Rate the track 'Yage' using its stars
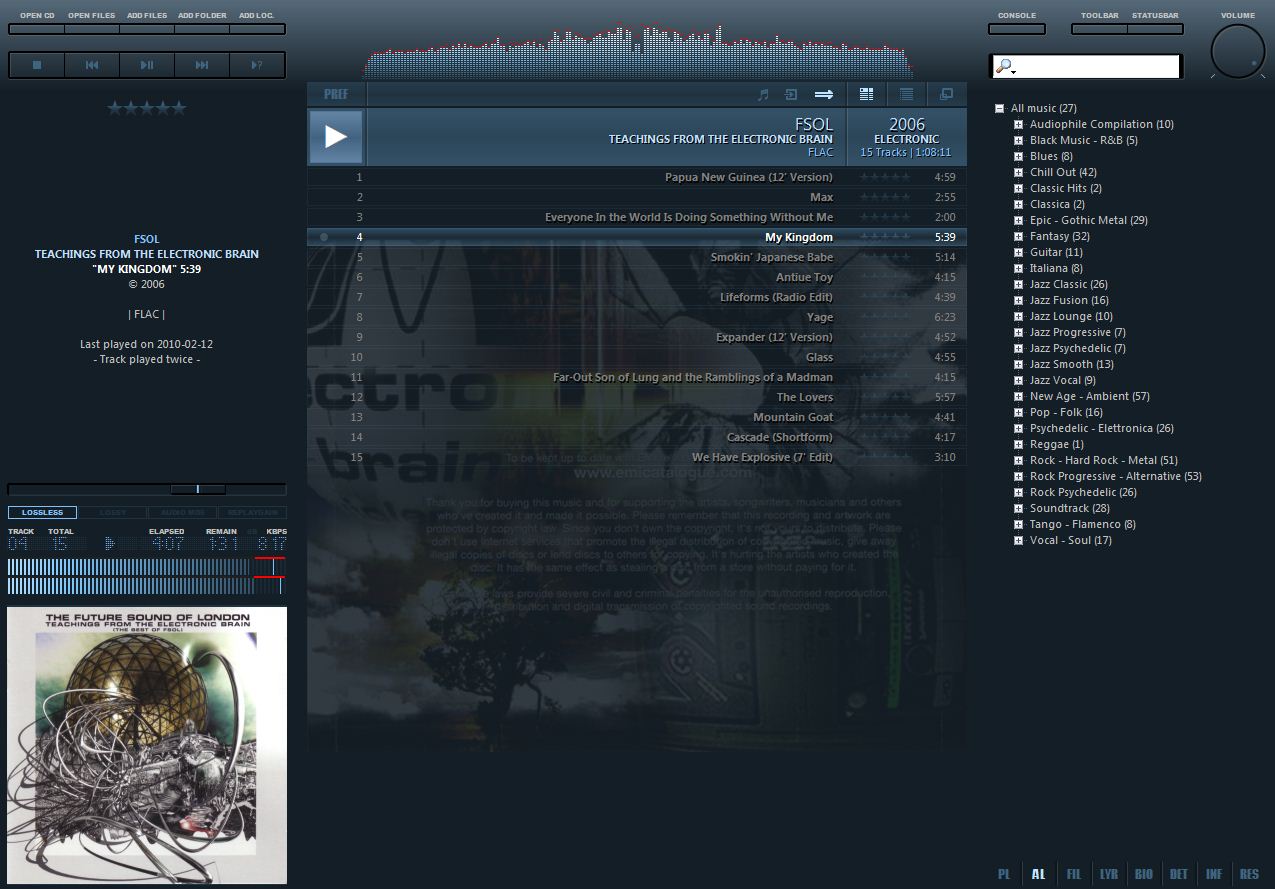The image size is (1275, 889). [887, 317]
